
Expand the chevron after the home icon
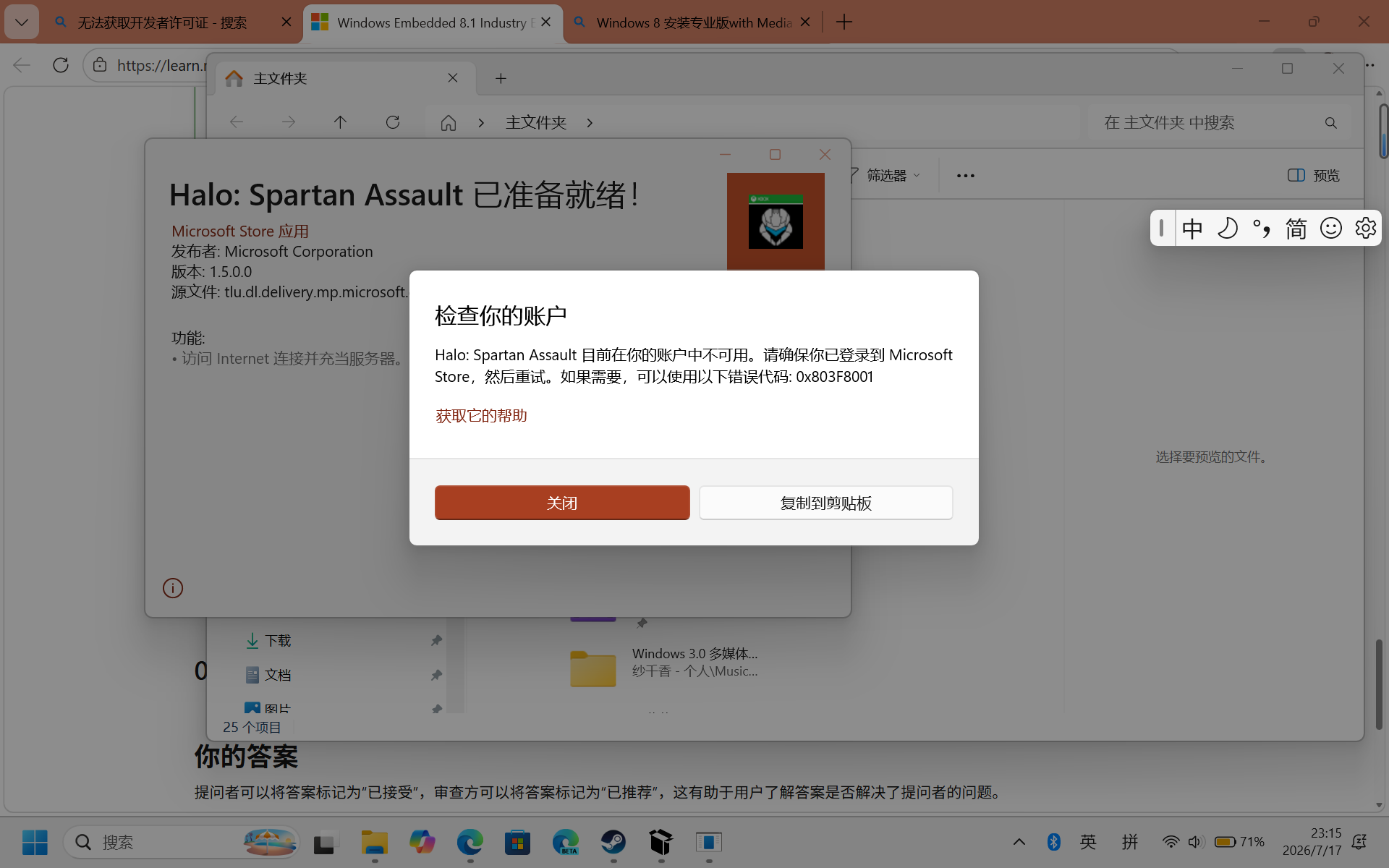[x=481, y=123]
